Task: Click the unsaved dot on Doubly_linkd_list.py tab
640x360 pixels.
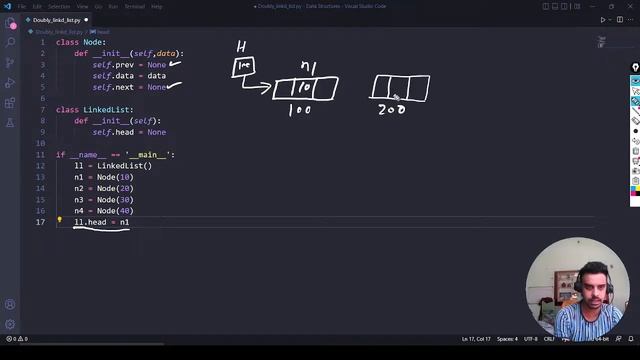Action: (x=86, y=20)
